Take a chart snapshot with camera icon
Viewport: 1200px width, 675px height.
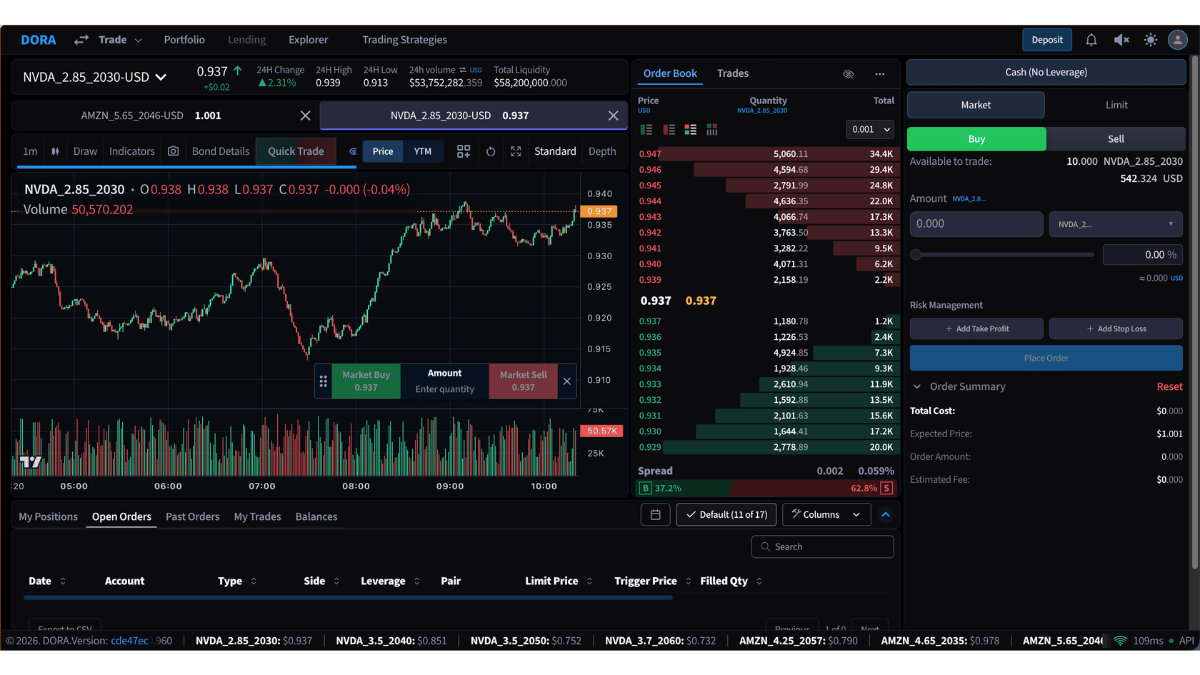point(173,151)
